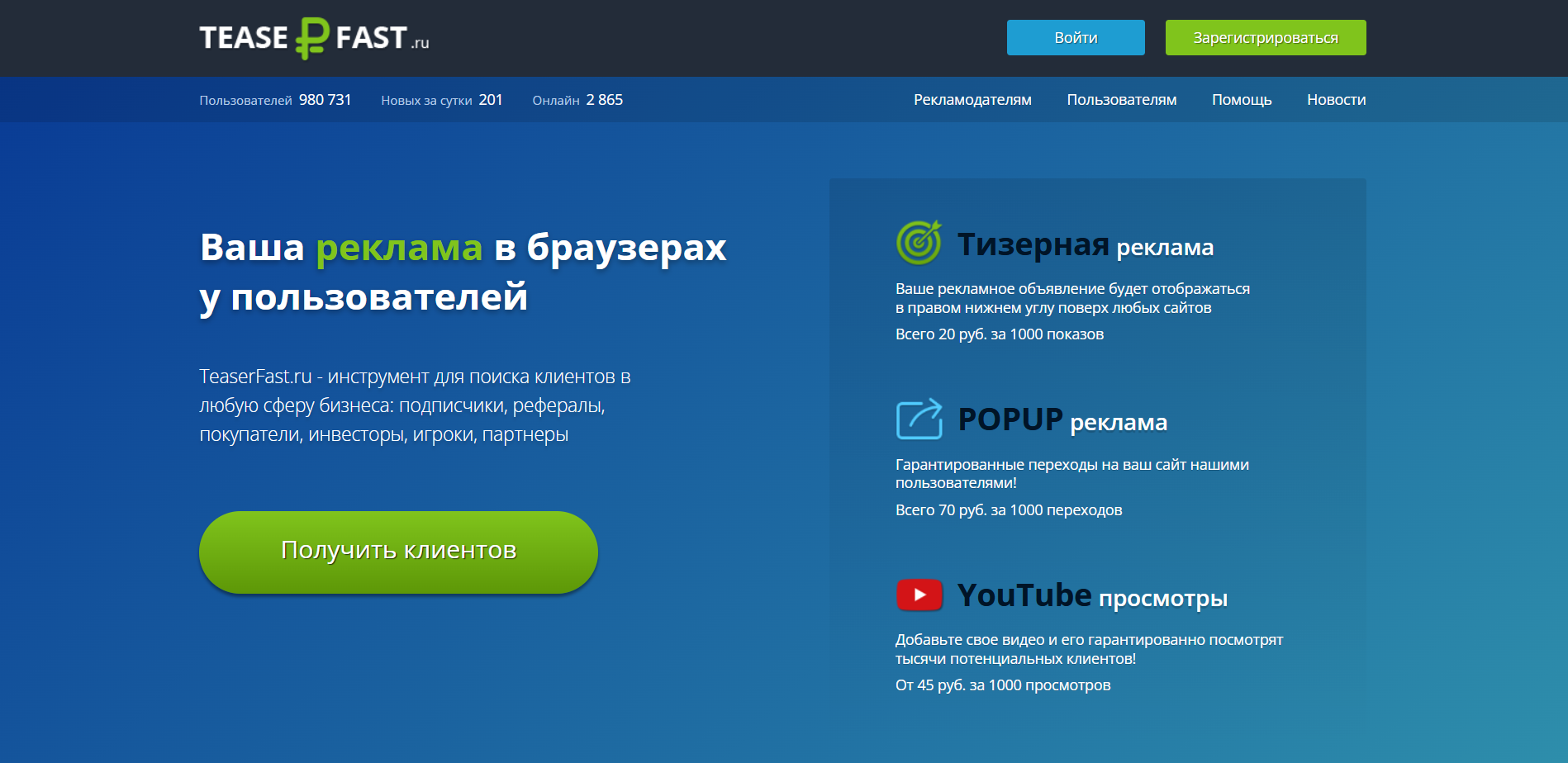1568x763 pixels.
Task: Open the Помощь menu item
Action: click(x=1242, y=100)
